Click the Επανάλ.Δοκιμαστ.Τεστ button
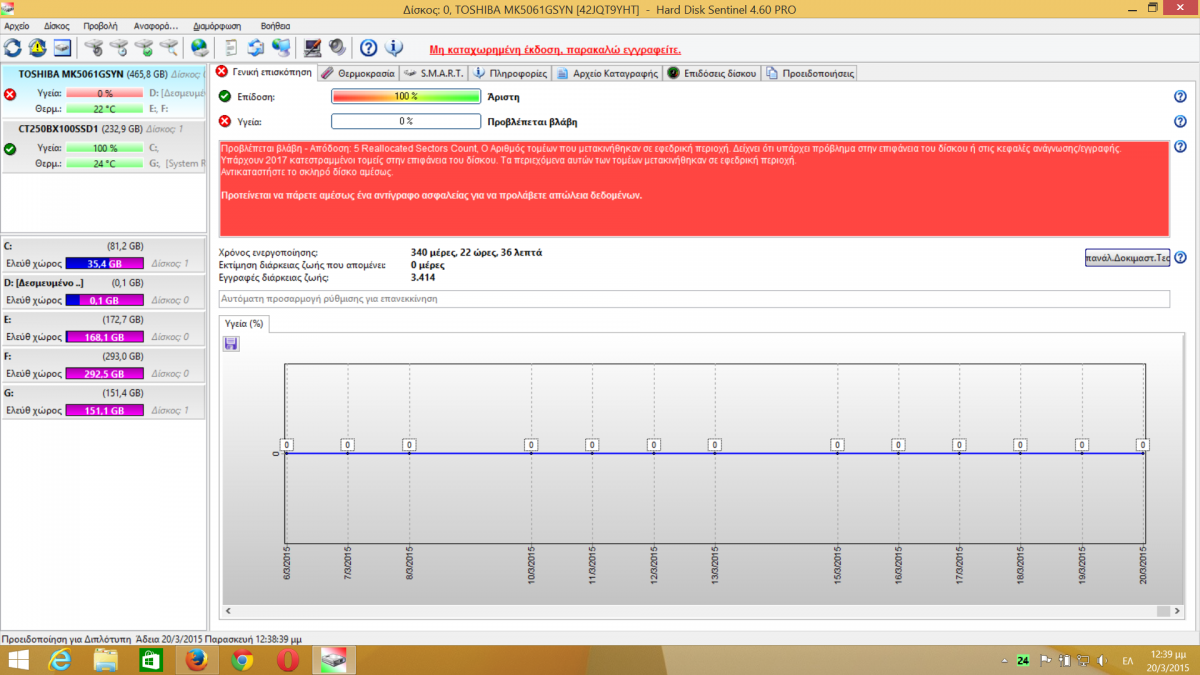This screenshot has height=675, width=1200. (x=1127, y=258)
